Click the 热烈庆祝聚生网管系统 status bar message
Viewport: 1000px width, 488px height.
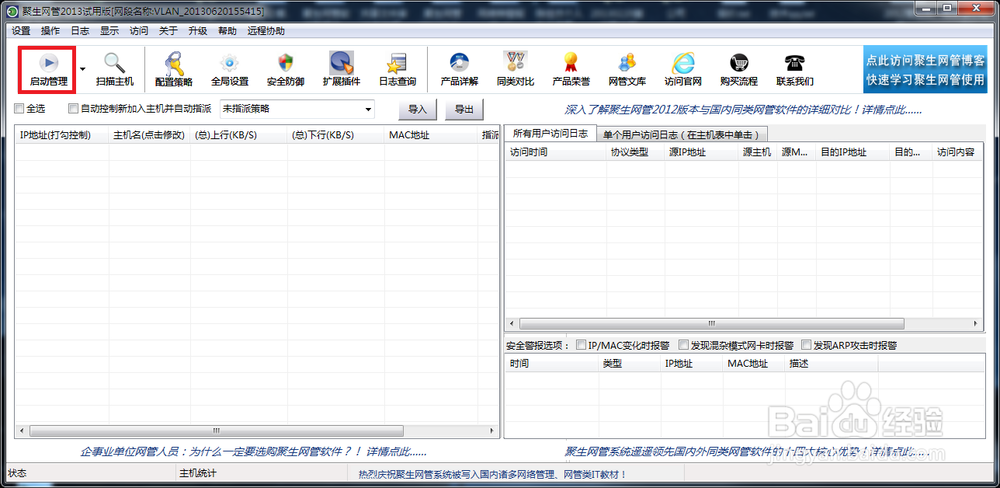click(490, 474)
